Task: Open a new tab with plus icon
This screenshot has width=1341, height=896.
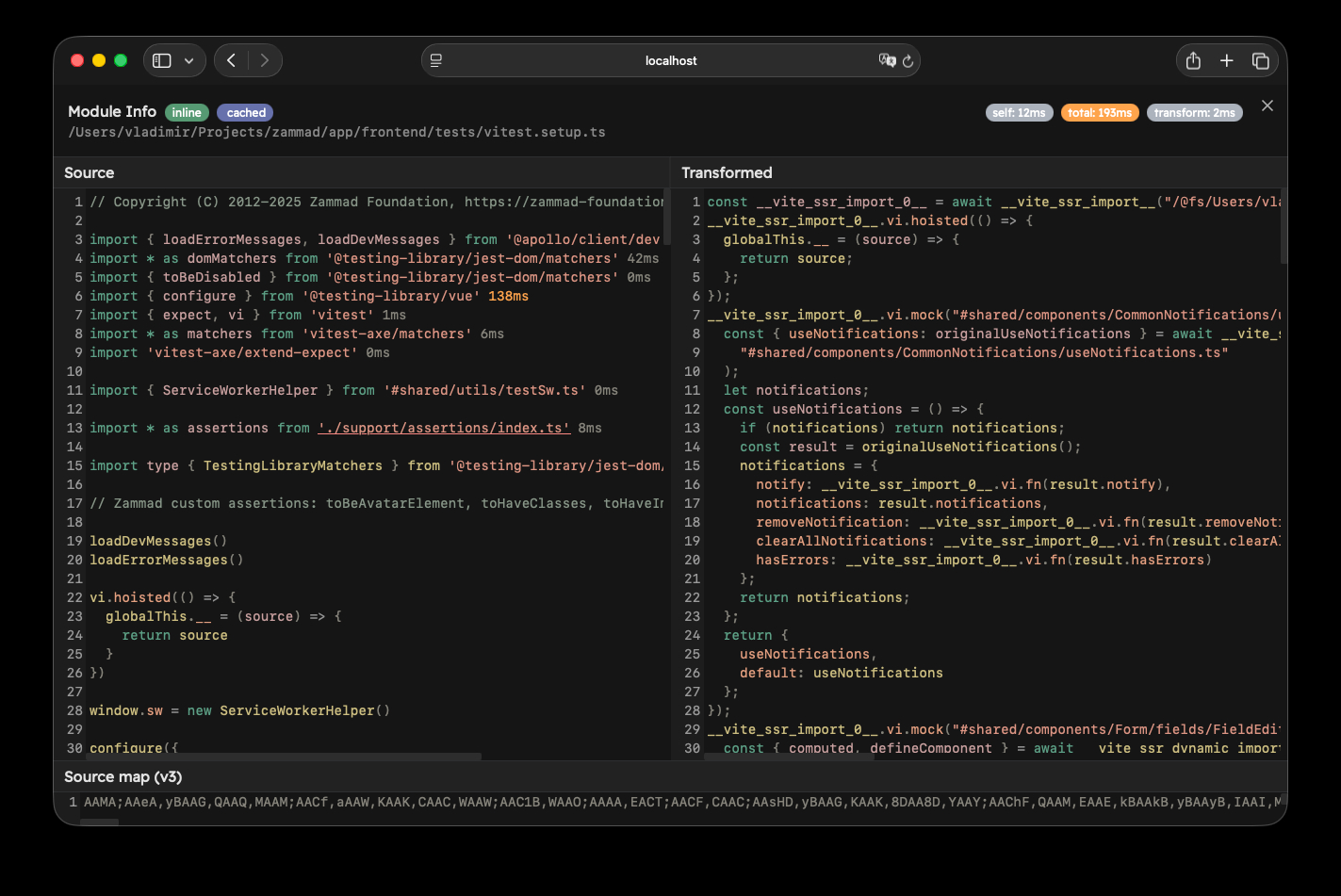Action: pos(1226,60)
